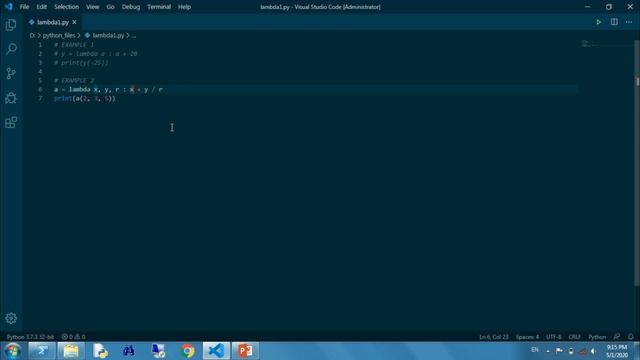Viewport: 640px width, 360px height.
Task: Open Python icon in taskbar
Action: 100,351
